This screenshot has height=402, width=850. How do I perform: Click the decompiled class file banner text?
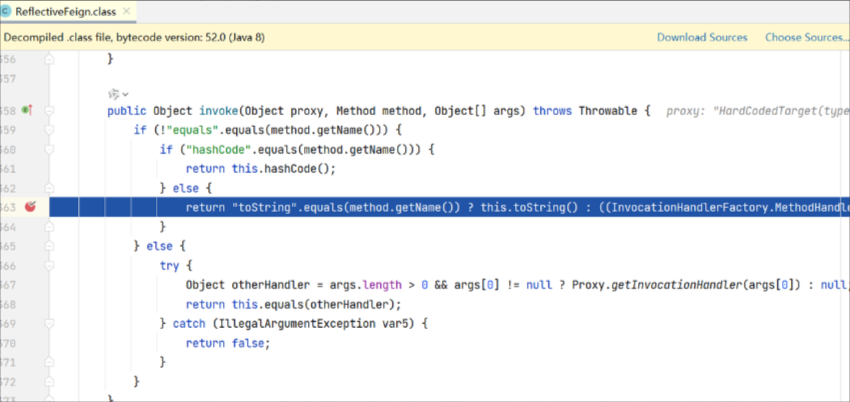click(x=134, y=37)
